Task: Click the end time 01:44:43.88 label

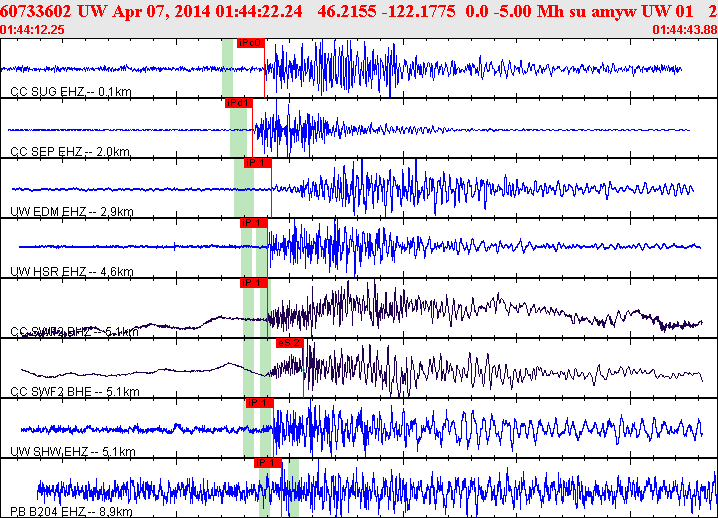Action: tap(685, 30)
